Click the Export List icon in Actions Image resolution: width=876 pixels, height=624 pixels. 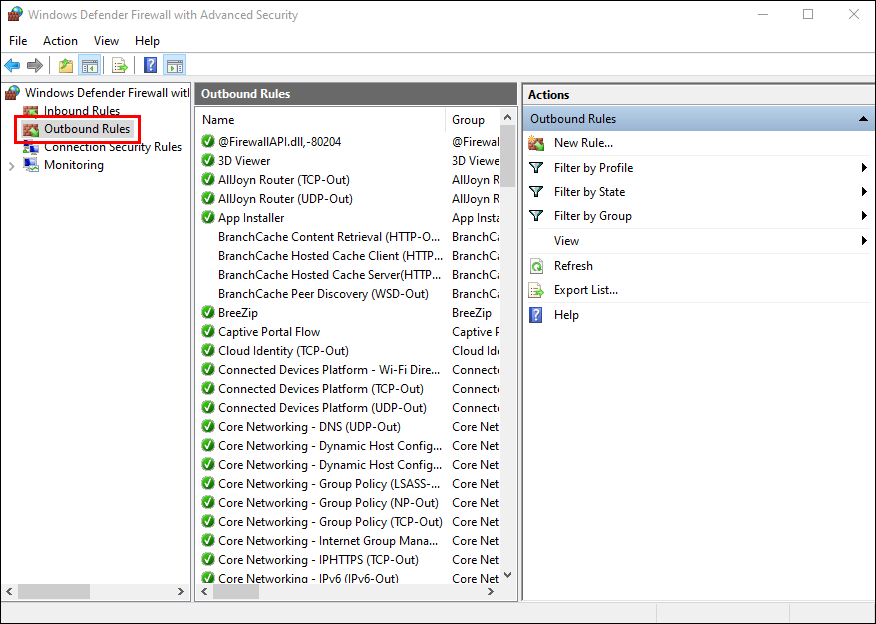pos(536,290)
